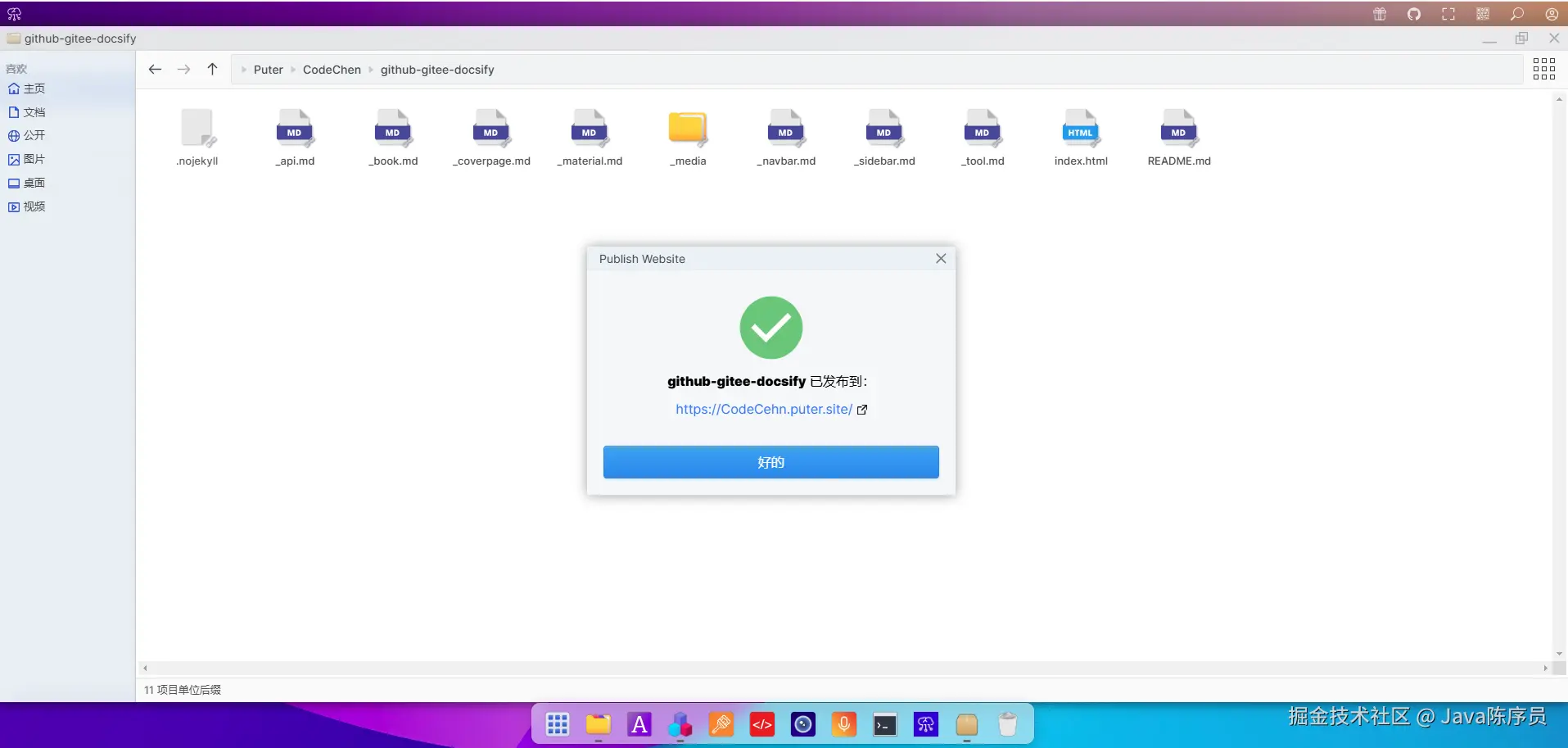Go up one folder with the up arrow

point(212,70)
